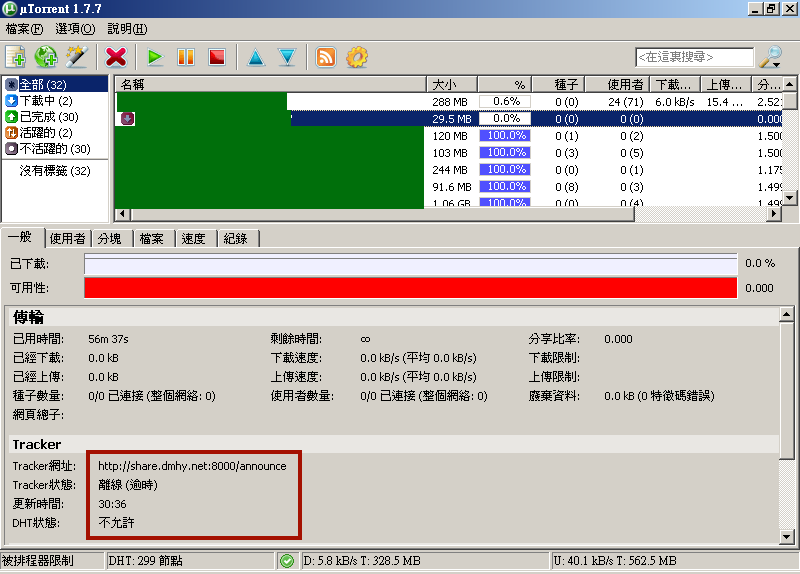Select the 沒有標籤 (32) label
The height and width of the screenshot is (574, 800).
click(55, 170)
